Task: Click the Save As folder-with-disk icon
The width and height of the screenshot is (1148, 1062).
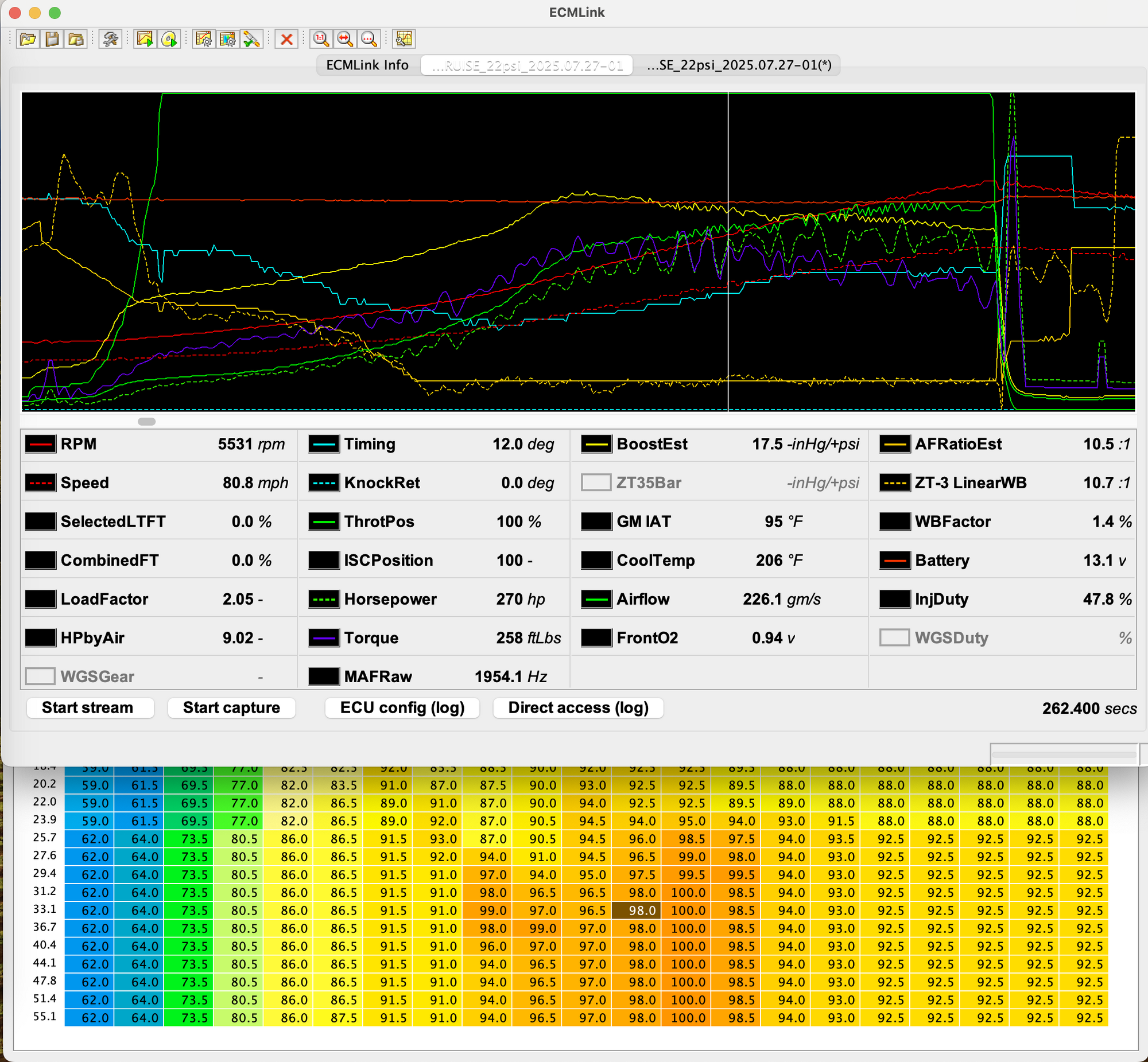Action: click(76, 39)
